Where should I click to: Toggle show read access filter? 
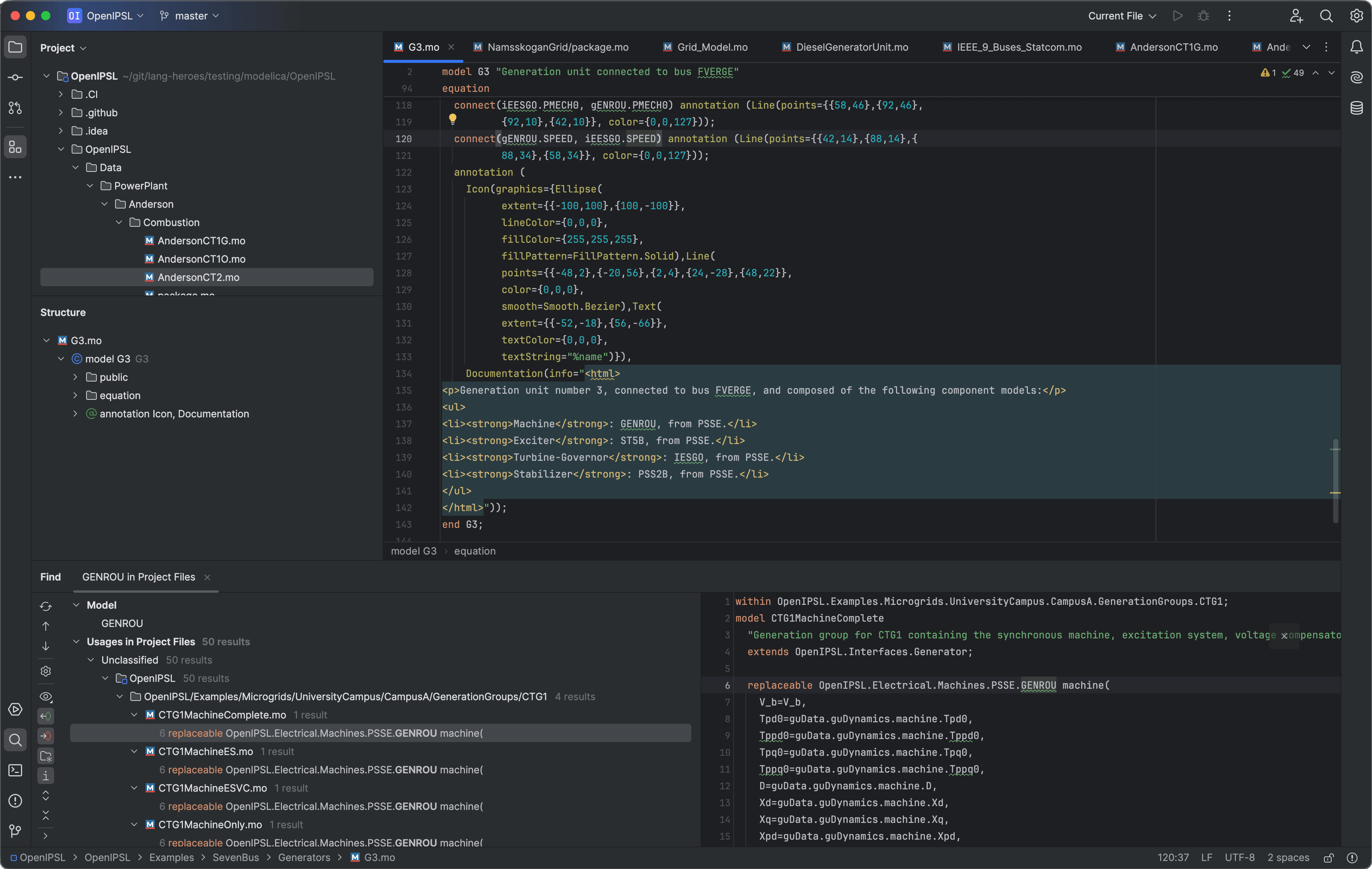click(46, 716)
